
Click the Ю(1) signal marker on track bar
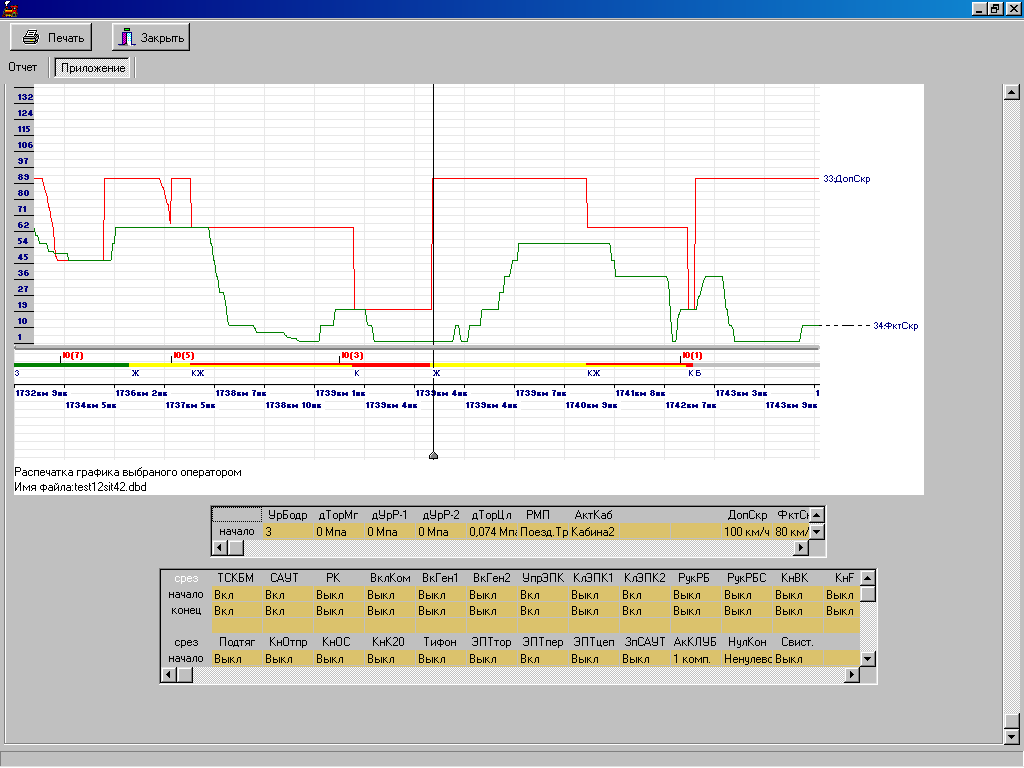tap(692, 356)
